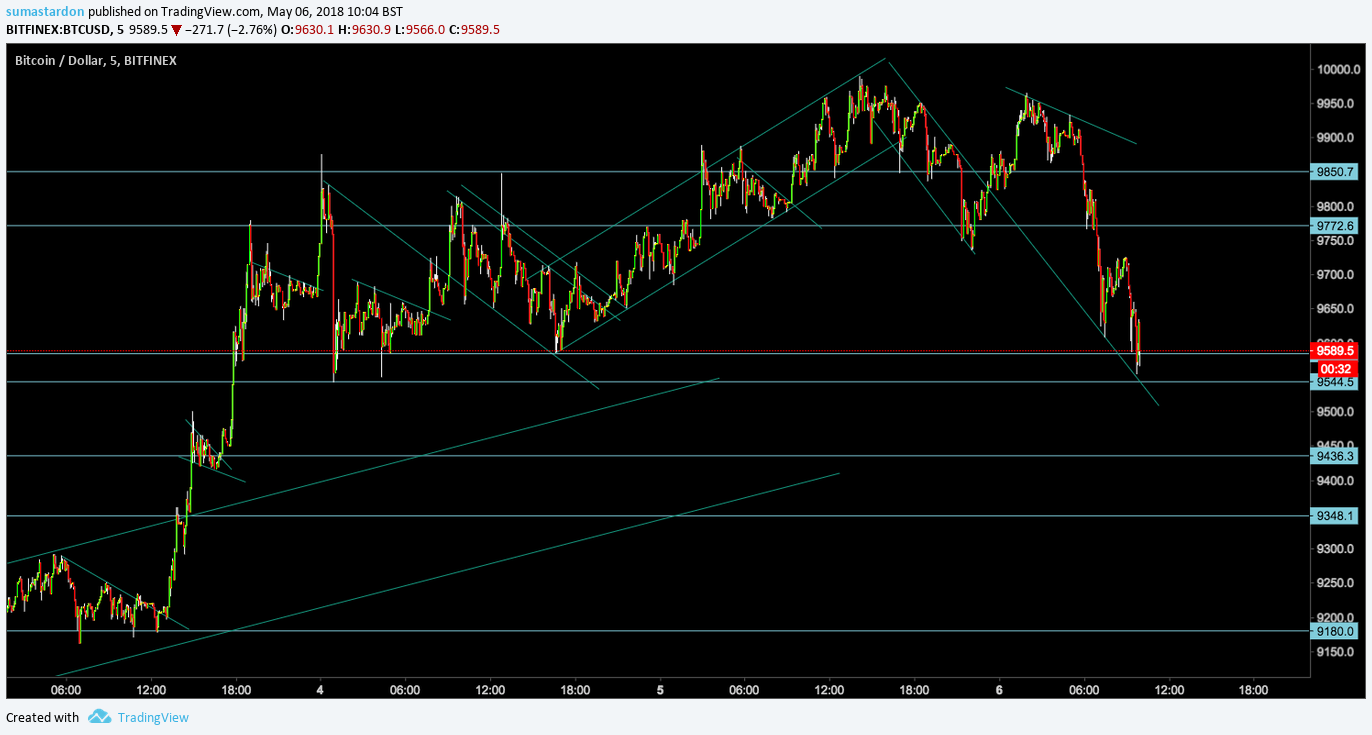Click the 'Created with' footer text
The image size is (1372, 735).
42,717
